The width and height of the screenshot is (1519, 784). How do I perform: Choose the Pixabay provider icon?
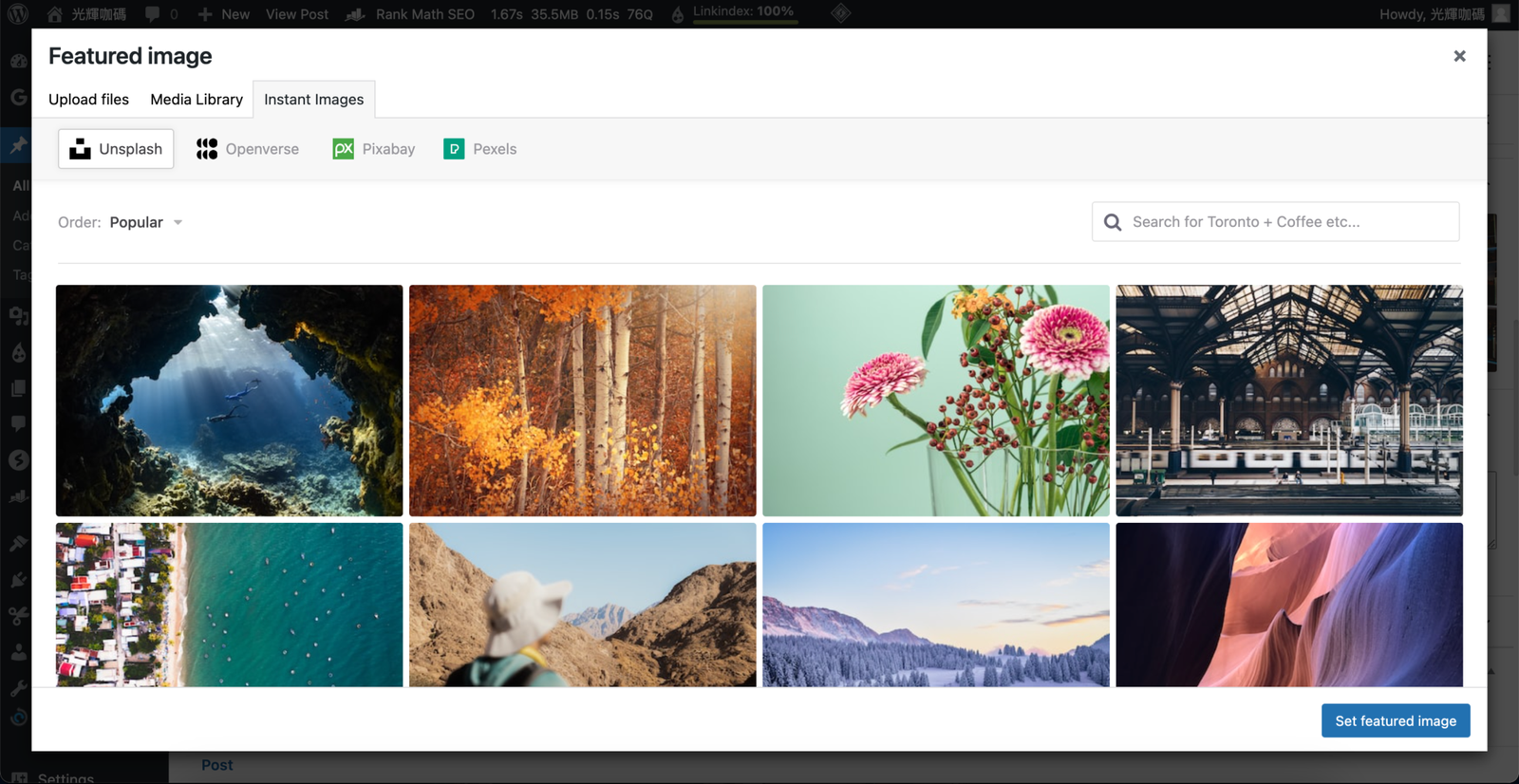343,149
